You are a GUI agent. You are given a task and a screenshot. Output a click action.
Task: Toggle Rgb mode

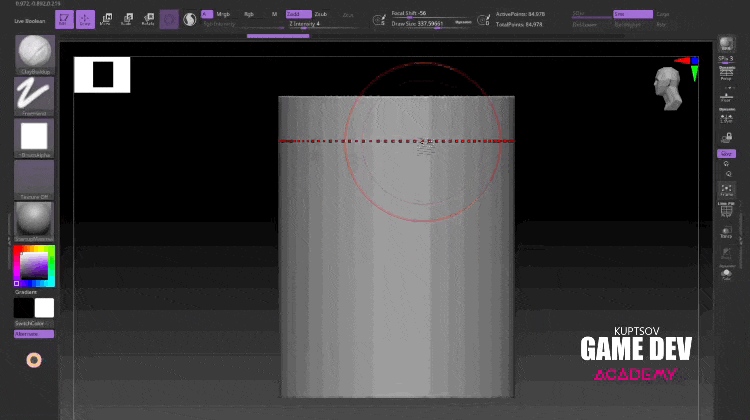[249, 14]
